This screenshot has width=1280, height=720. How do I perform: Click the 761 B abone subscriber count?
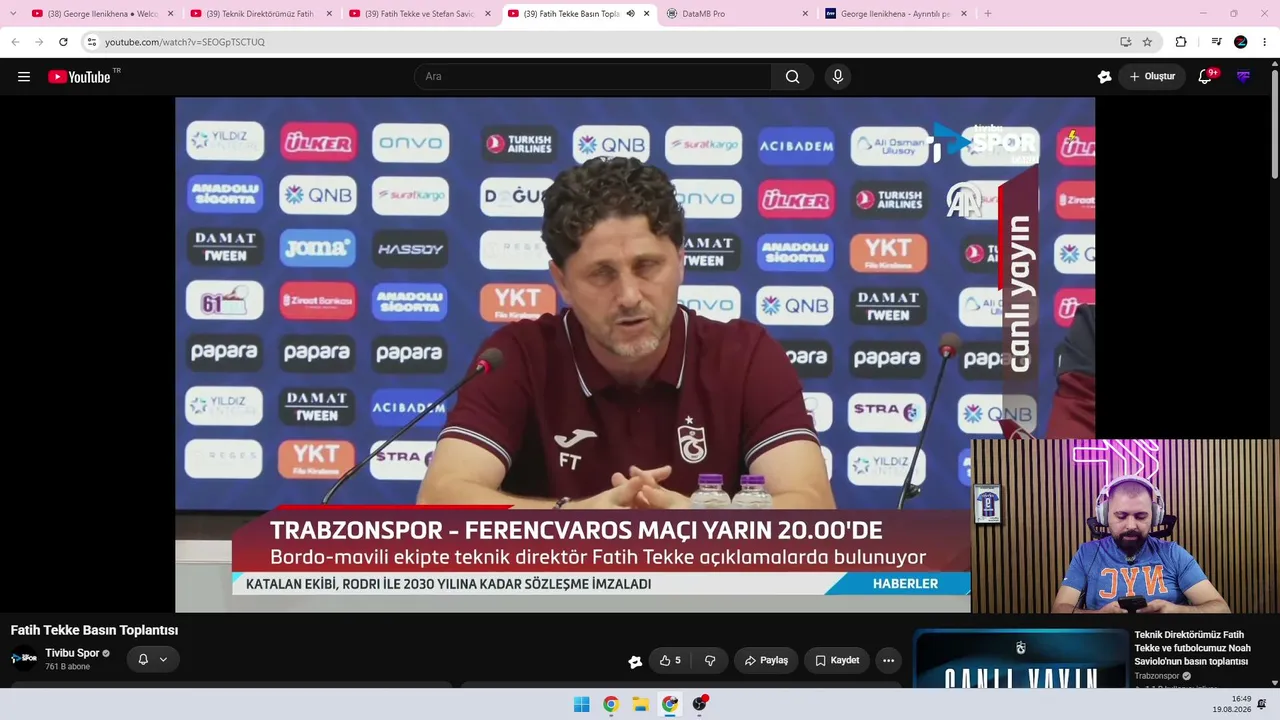point(68,667)
